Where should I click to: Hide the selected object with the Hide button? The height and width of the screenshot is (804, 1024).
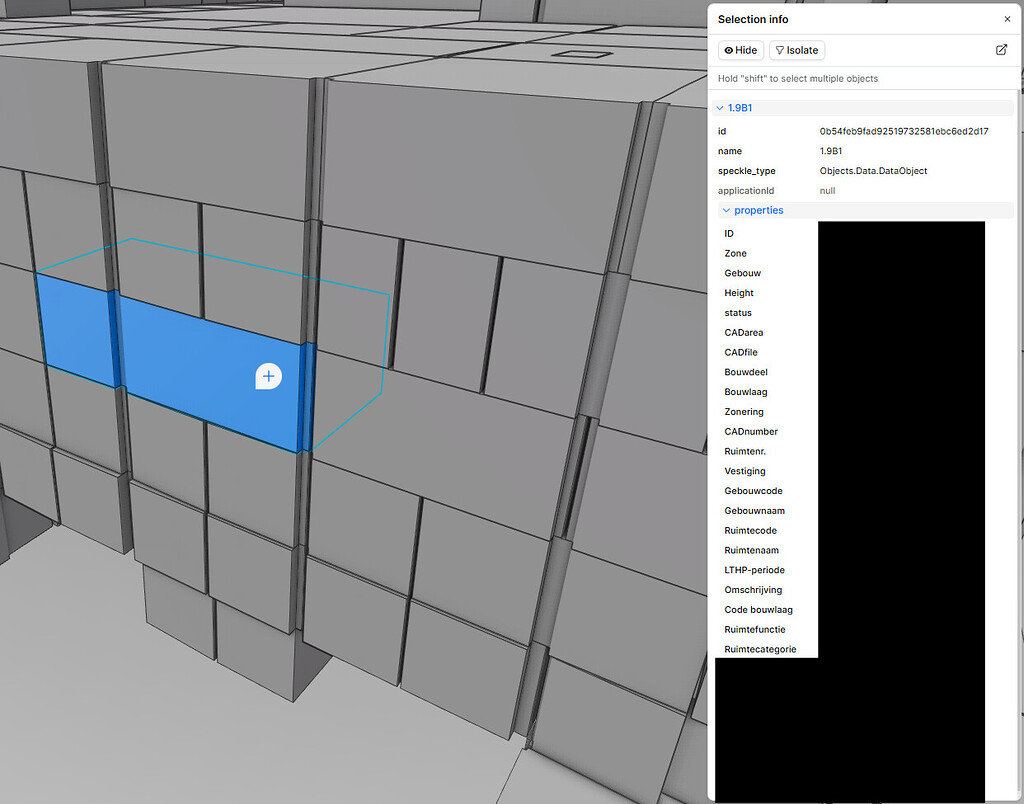(x=741, y=50)
